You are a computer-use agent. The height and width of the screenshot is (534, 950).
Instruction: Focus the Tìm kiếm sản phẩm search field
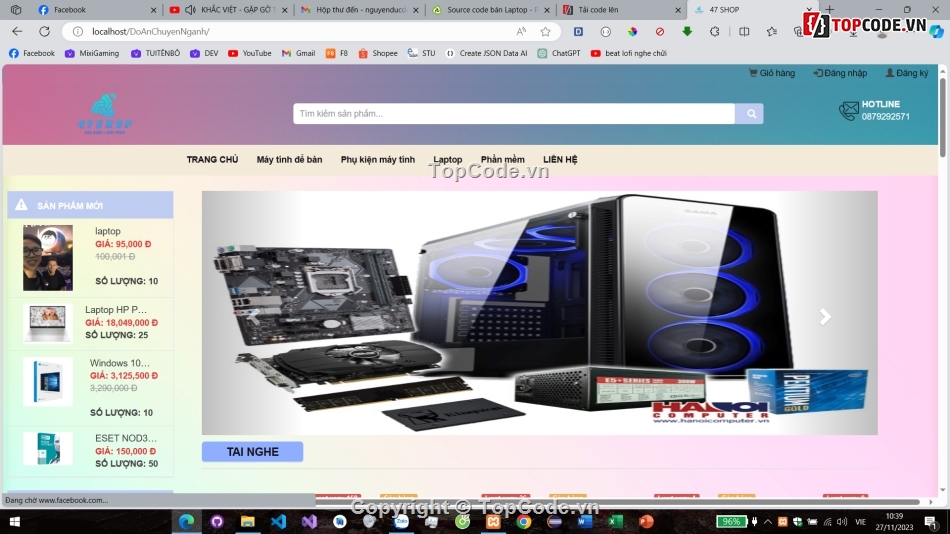(x=514, y=113)
